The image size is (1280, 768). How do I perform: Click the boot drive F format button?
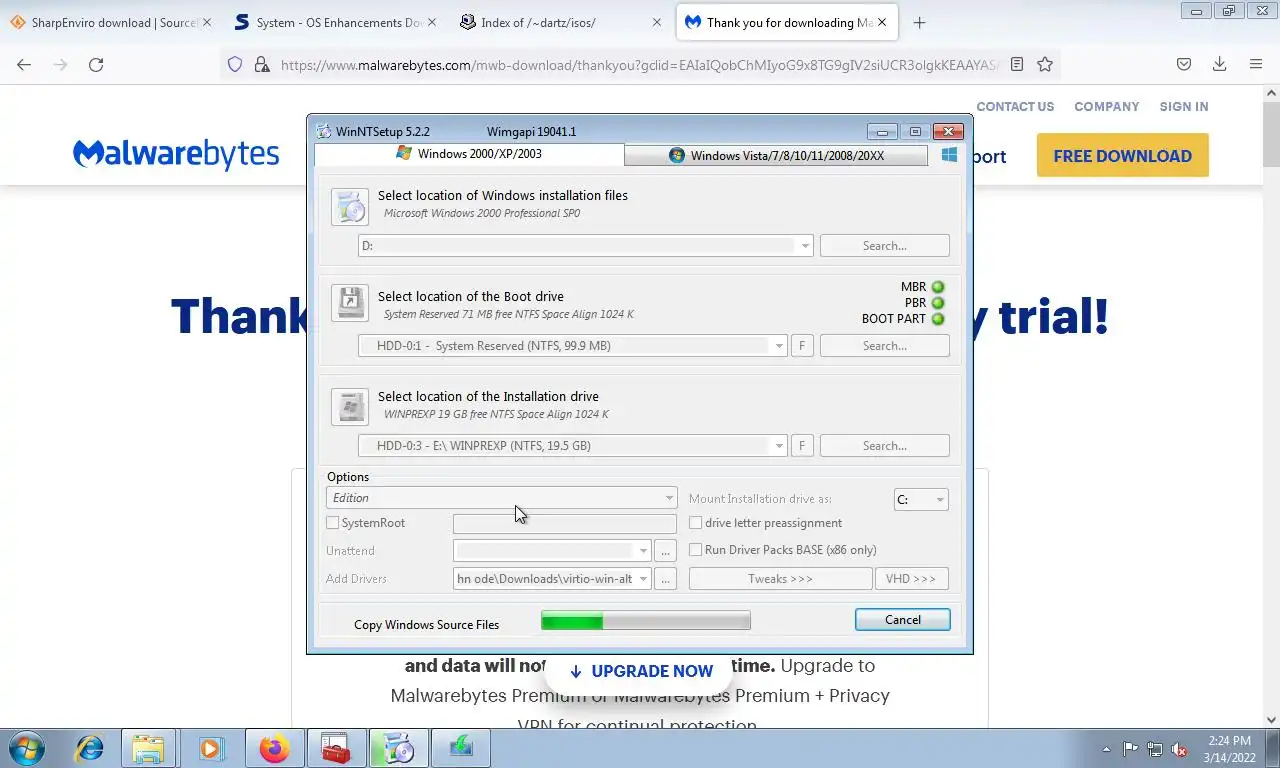801,346
